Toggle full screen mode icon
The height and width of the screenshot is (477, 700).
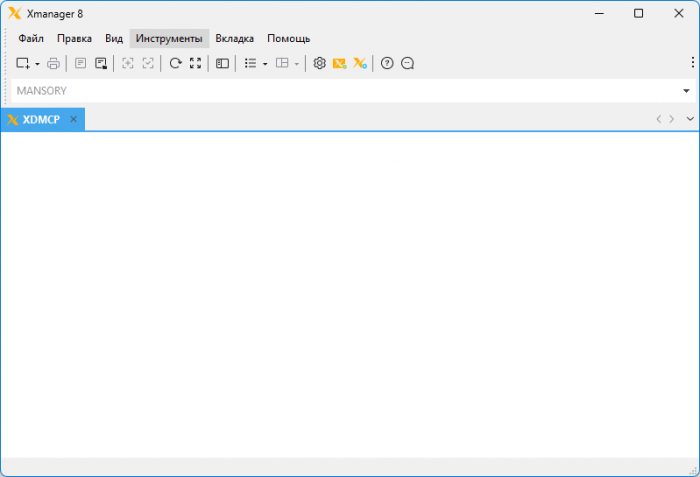click(196, 63)
